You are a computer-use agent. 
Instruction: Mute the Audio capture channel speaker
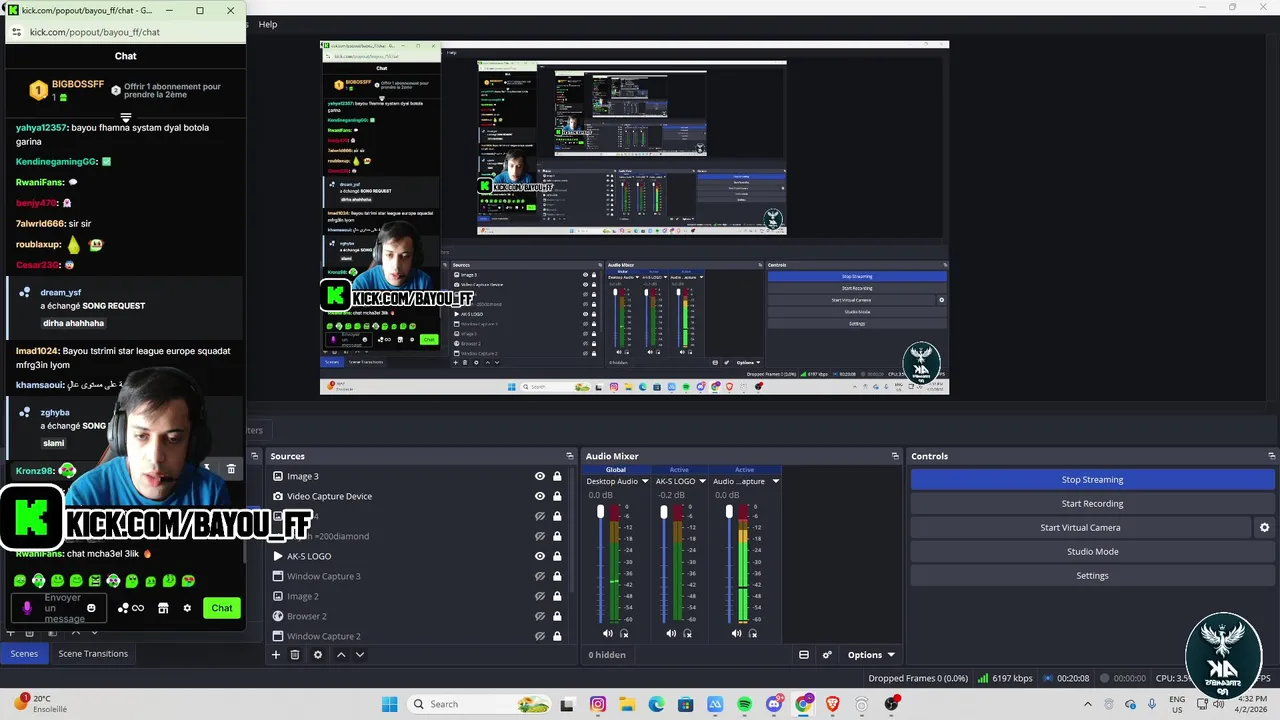point(736,633)
